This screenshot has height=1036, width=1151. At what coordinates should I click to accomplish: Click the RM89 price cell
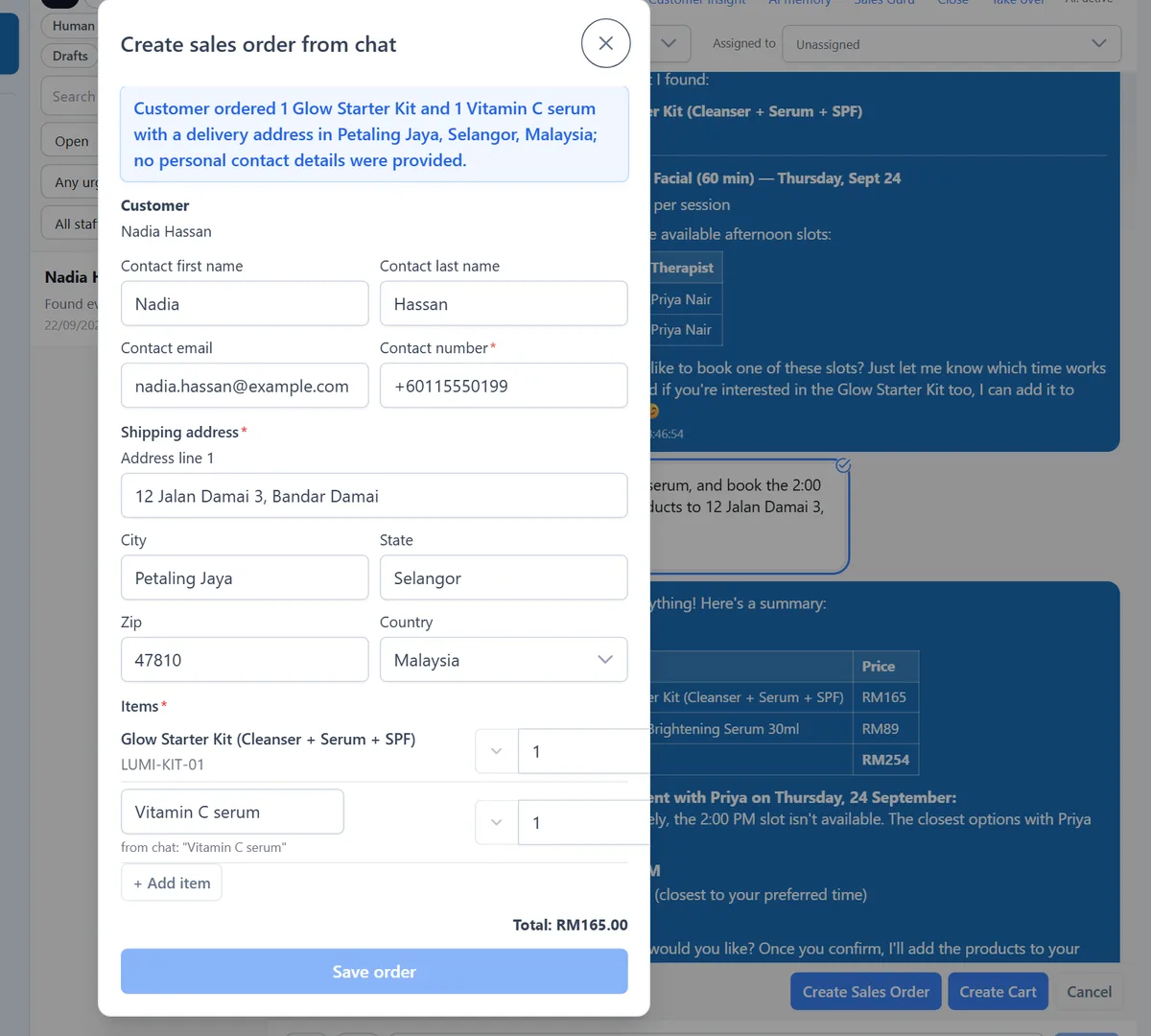(x=885, y=729)
